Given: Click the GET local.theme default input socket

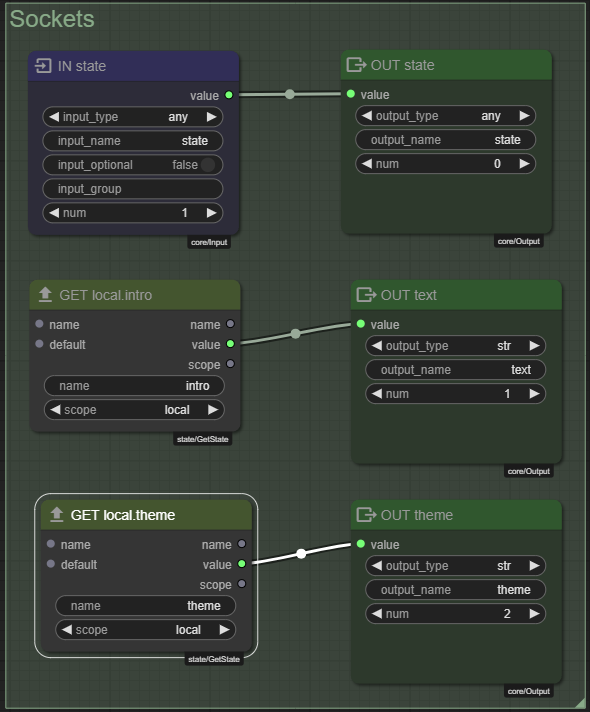Looking at the screenshot, I should pos(51,564).
